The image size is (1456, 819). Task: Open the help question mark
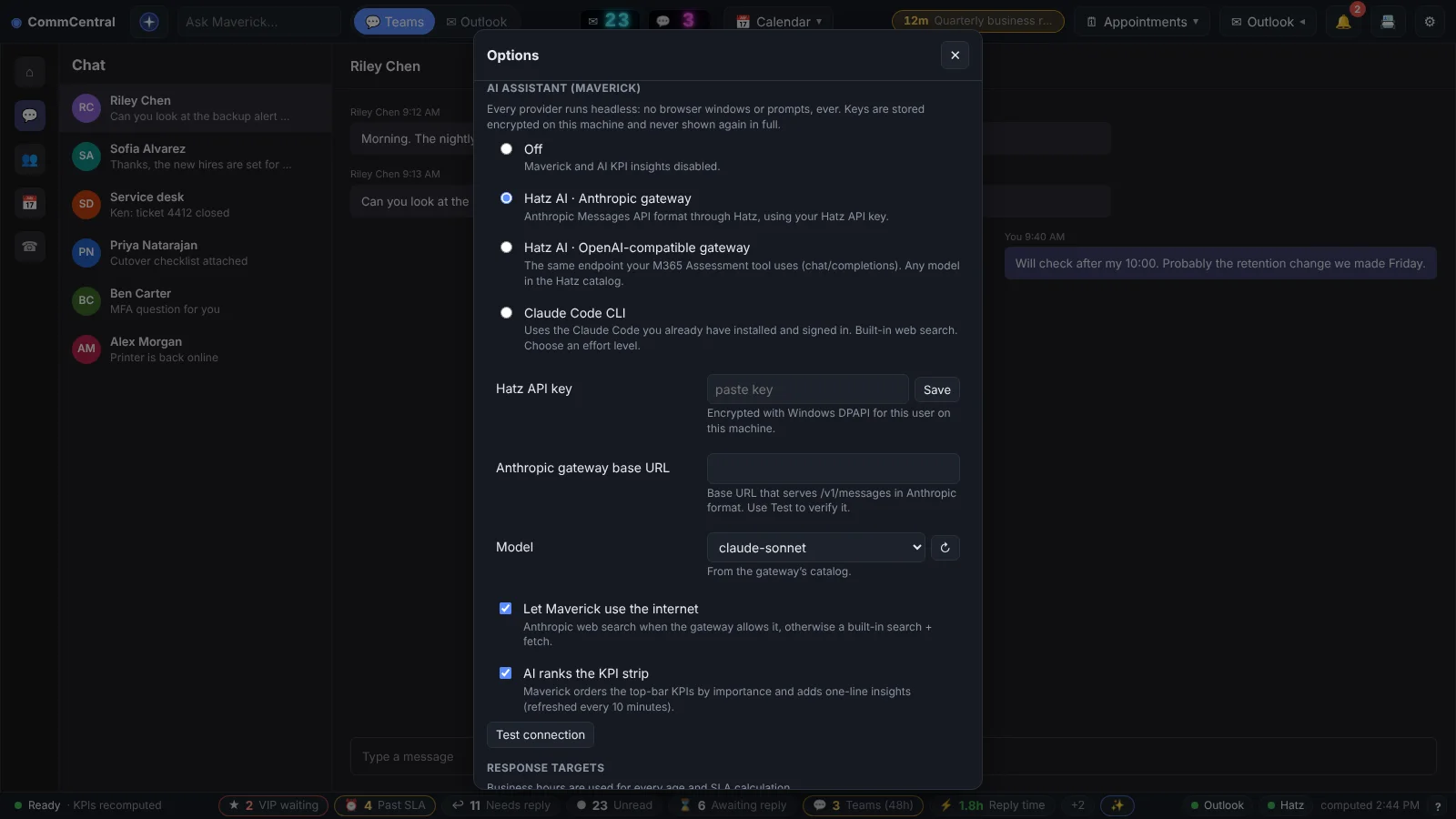pos(1438,805)
